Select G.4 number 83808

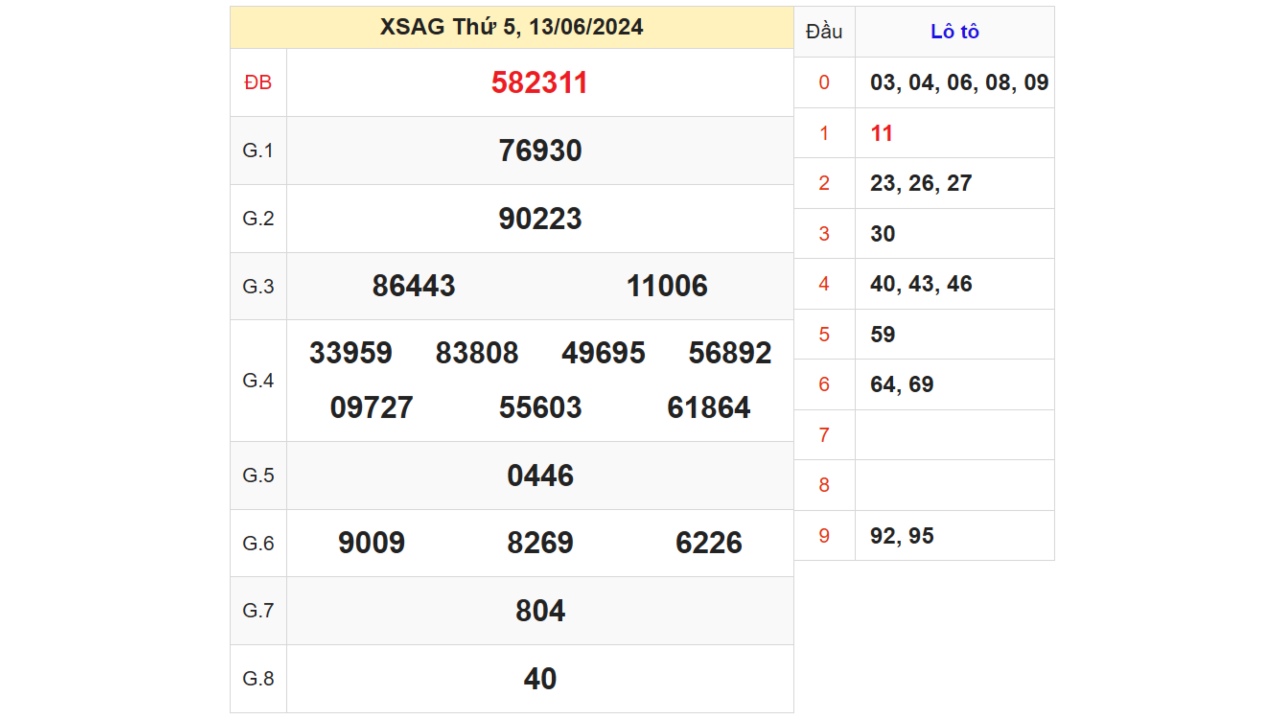point(477,353)
